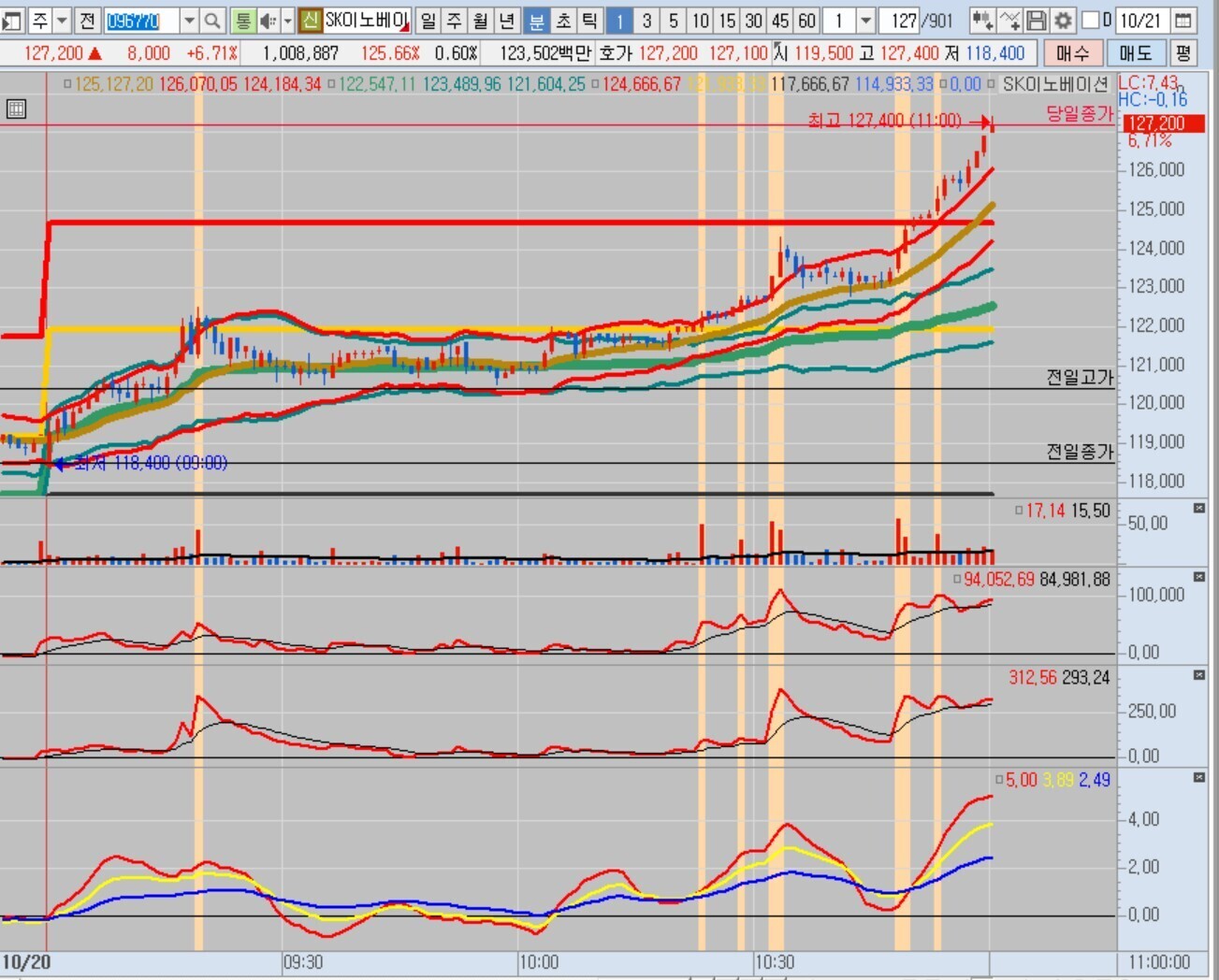This screenshot has width=1219, height=980.
Task: Open the stock code dropdown arrow
Action: coord(189,21)
